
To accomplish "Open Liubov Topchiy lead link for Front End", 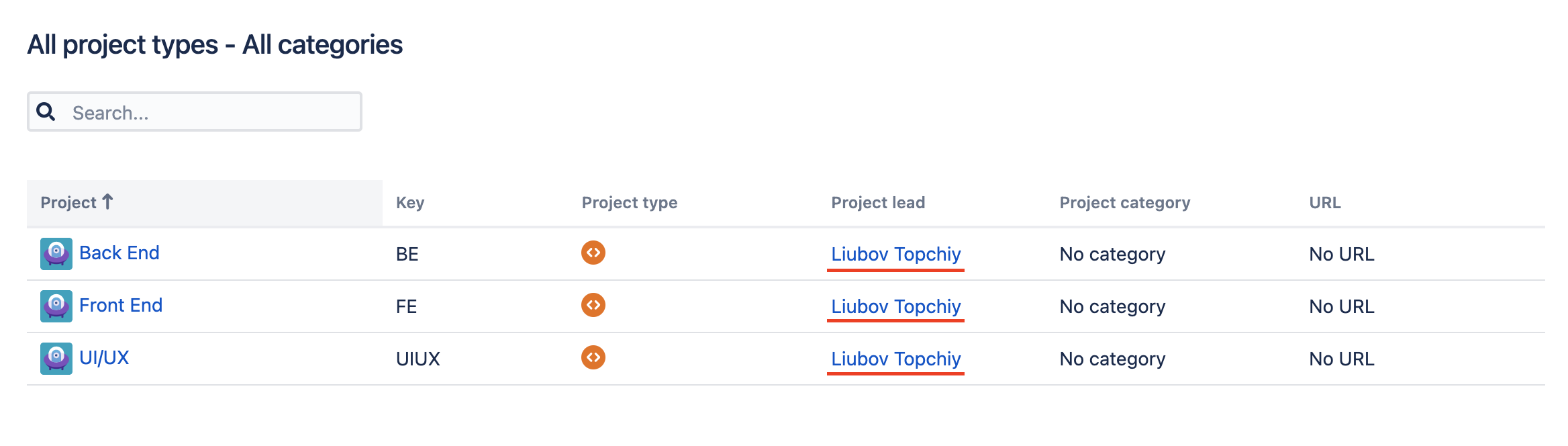I will coord(895,307).
